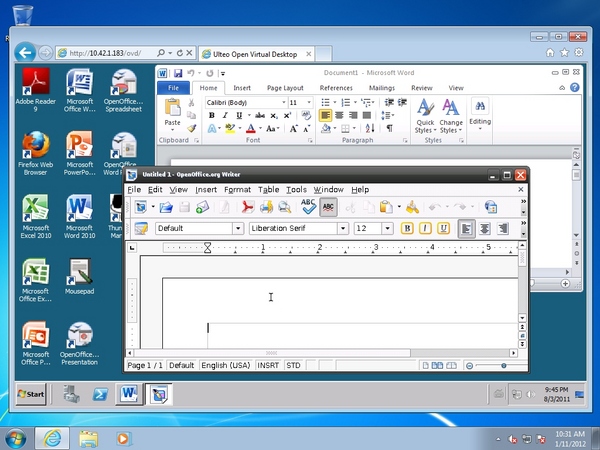Toggle Strikethrough in Word Font group
This screenshot has width=600, height=450.
[260, 115]
